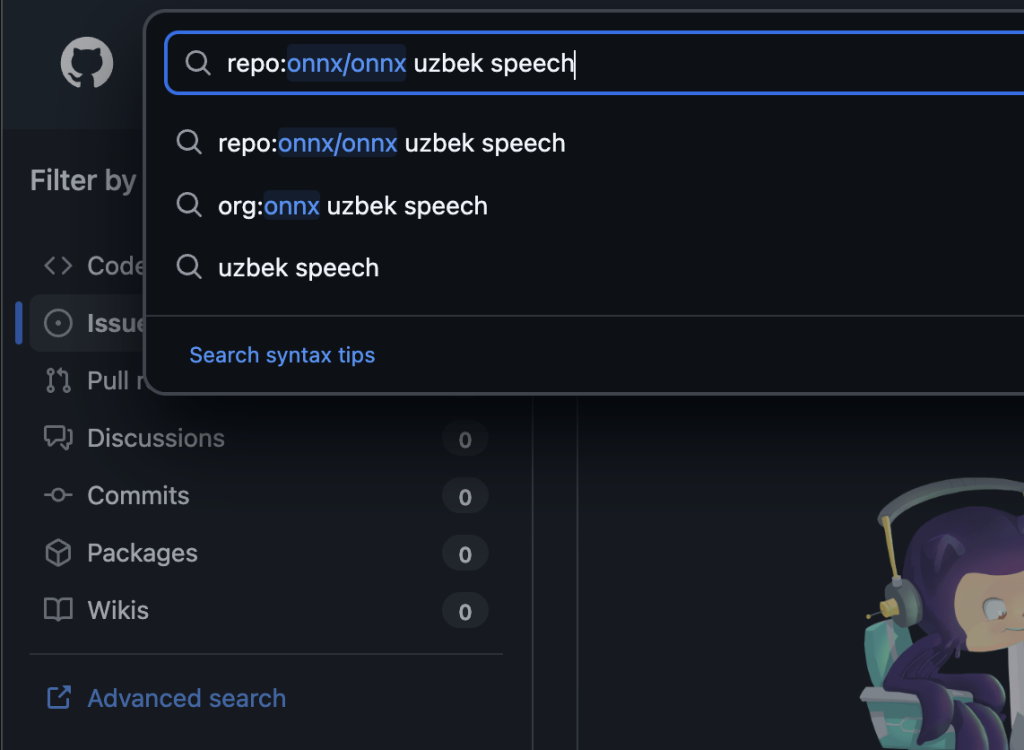Filter results by Discussions
1024x750 pixels.
pyautogui.click(x=156, y=438)
